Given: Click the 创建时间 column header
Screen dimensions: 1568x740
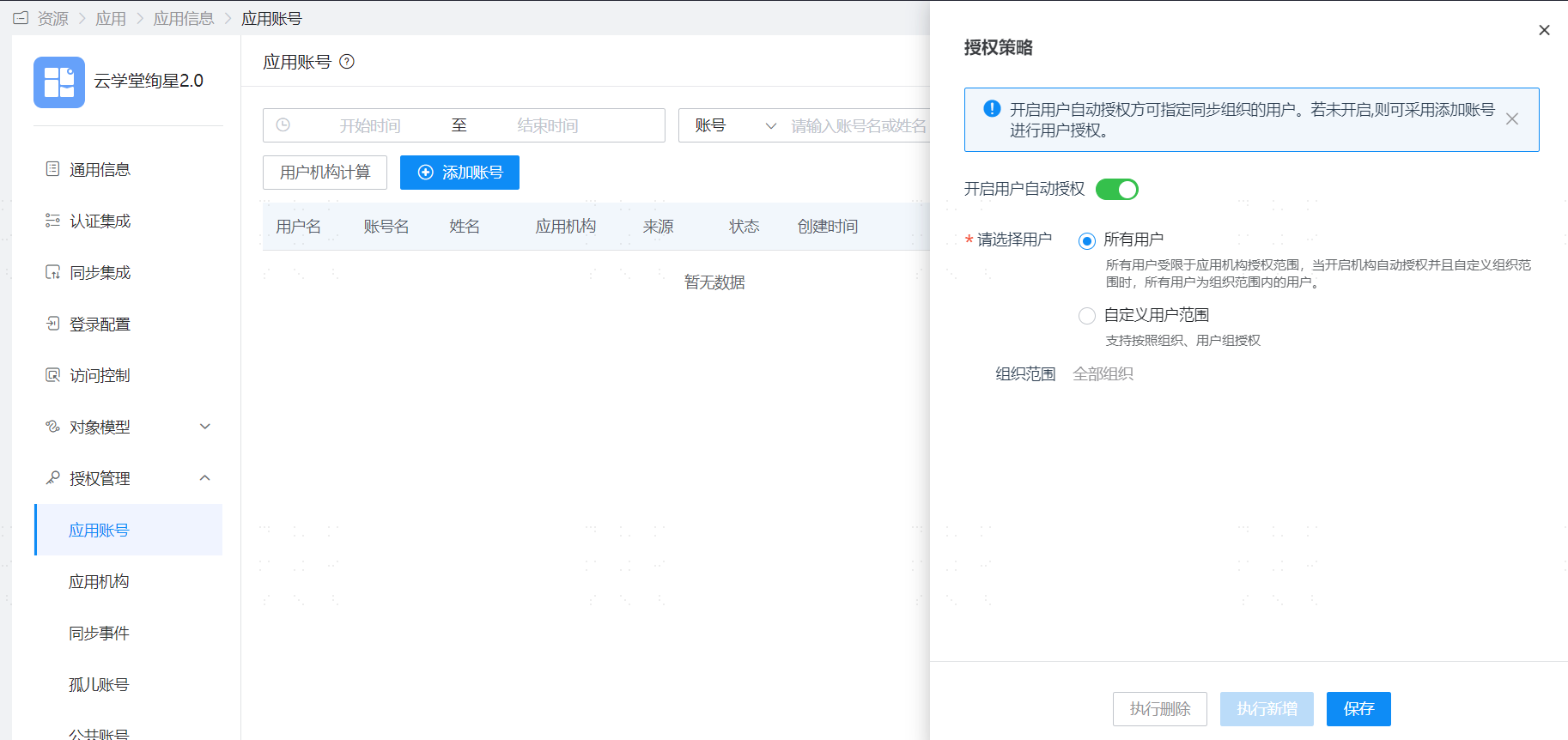Looking at the screenshot, I should (x=828, y=227).
